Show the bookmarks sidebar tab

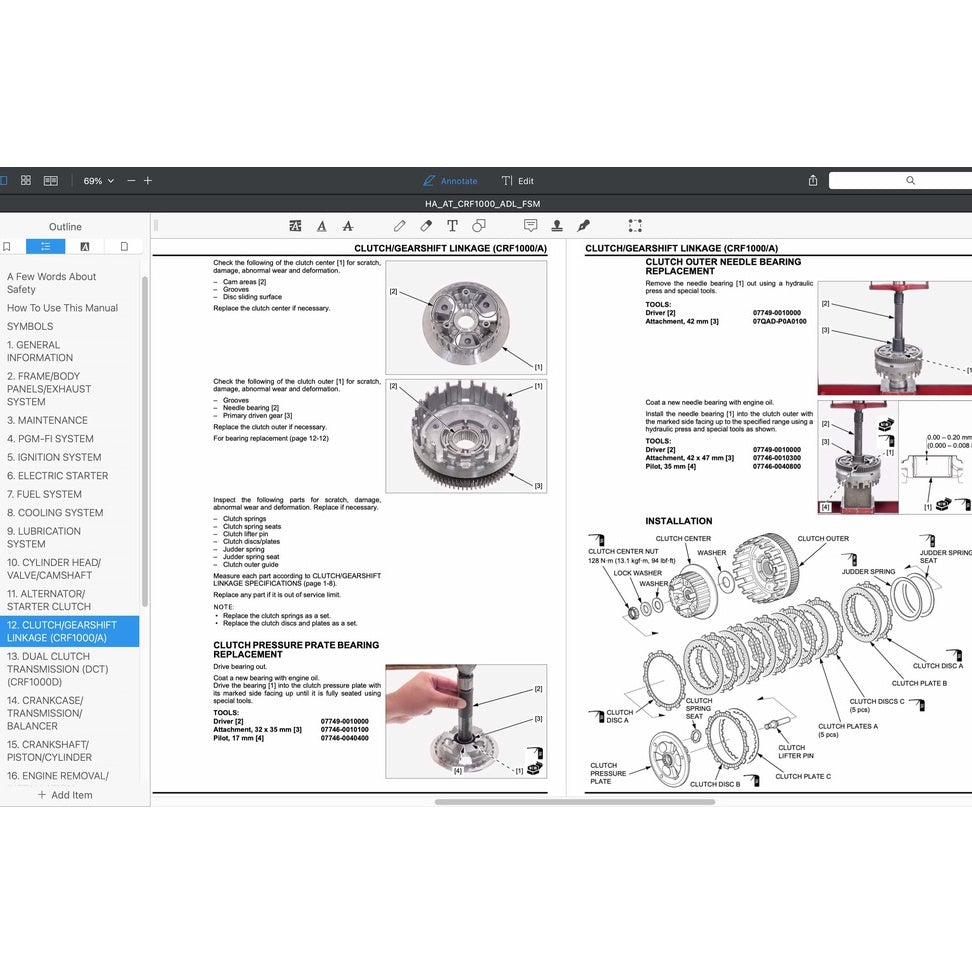click(7, 246)
